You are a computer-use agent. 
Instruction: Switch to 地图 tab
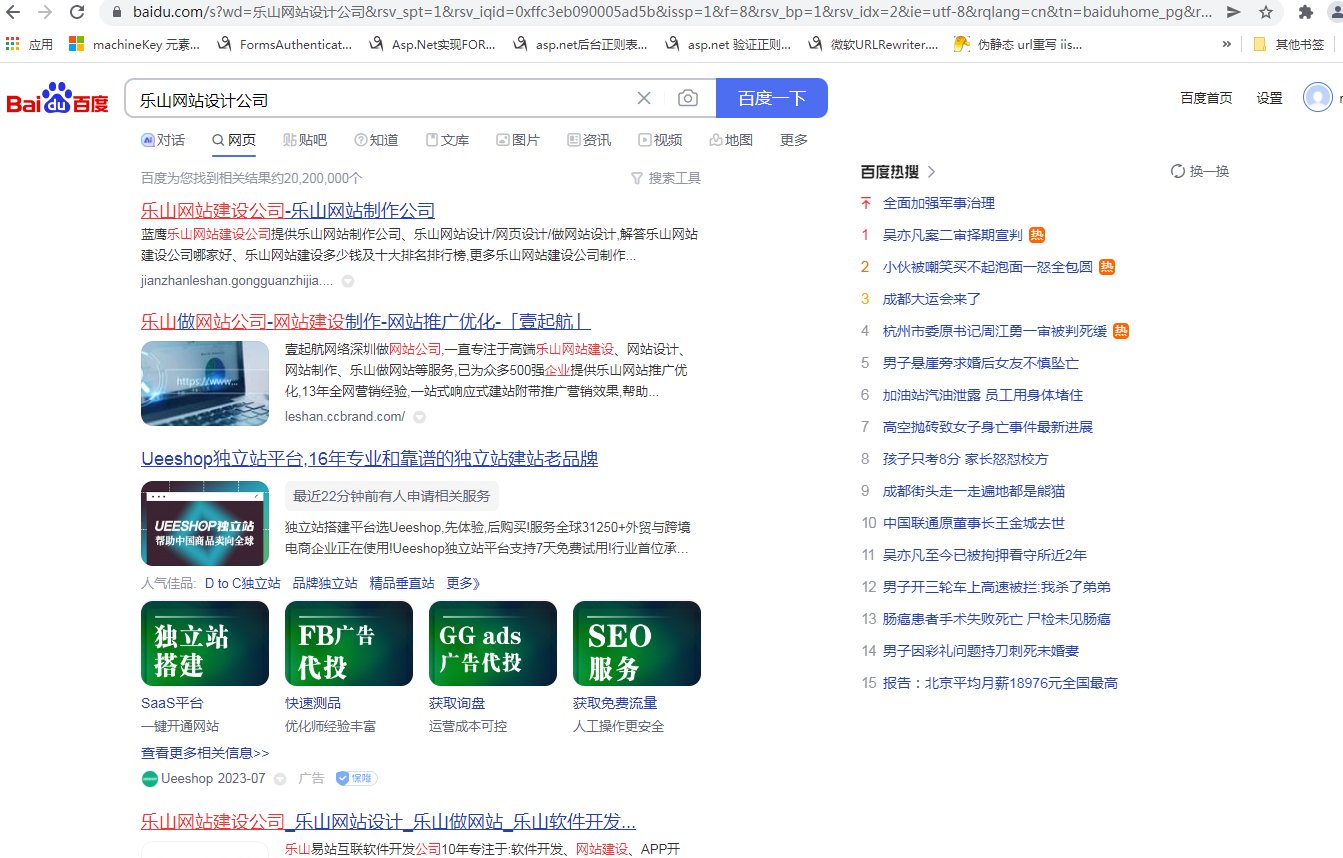click(731, 140)
